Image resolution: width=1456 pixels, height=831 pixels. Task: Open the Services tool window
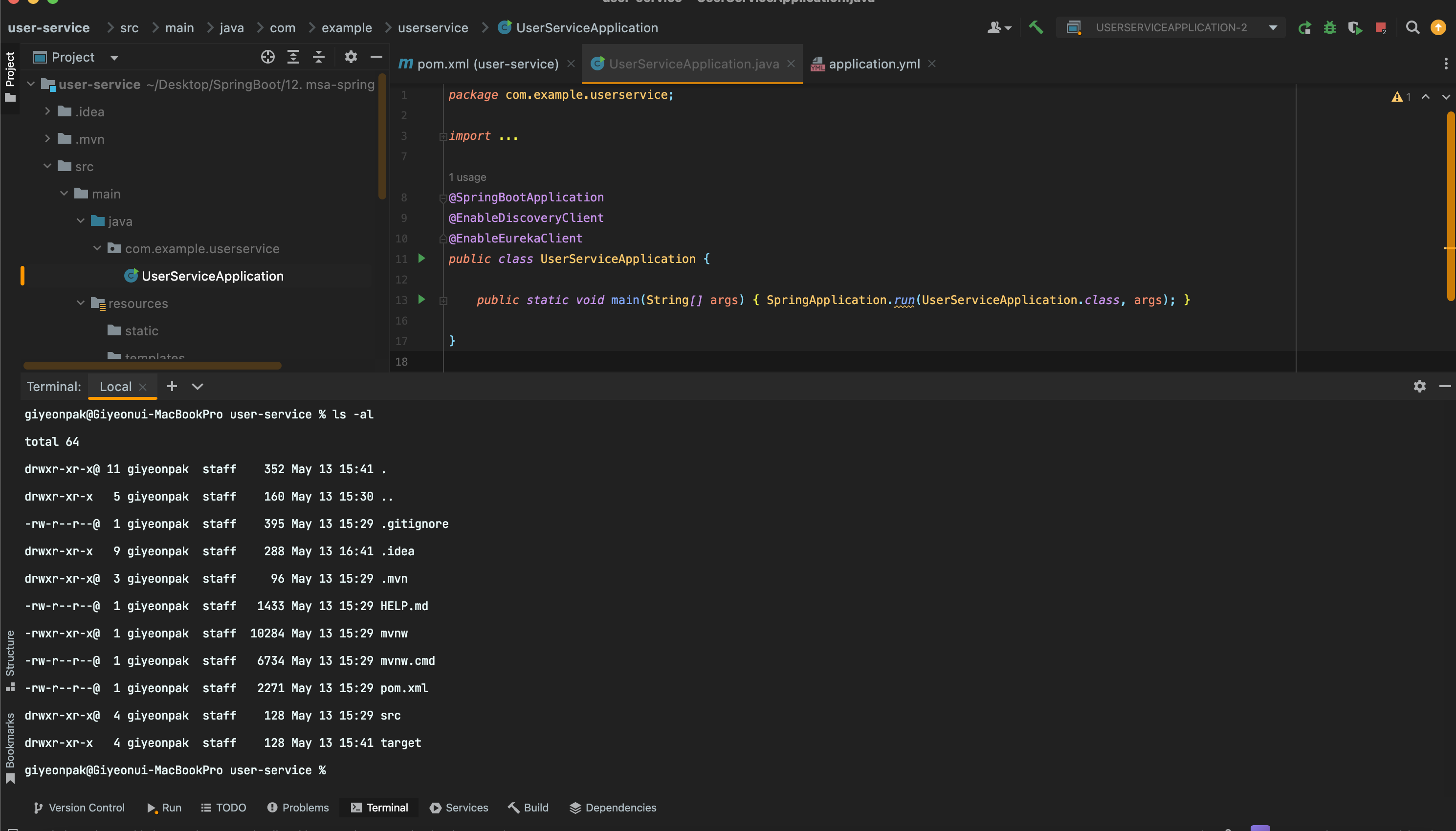point(466,808)
